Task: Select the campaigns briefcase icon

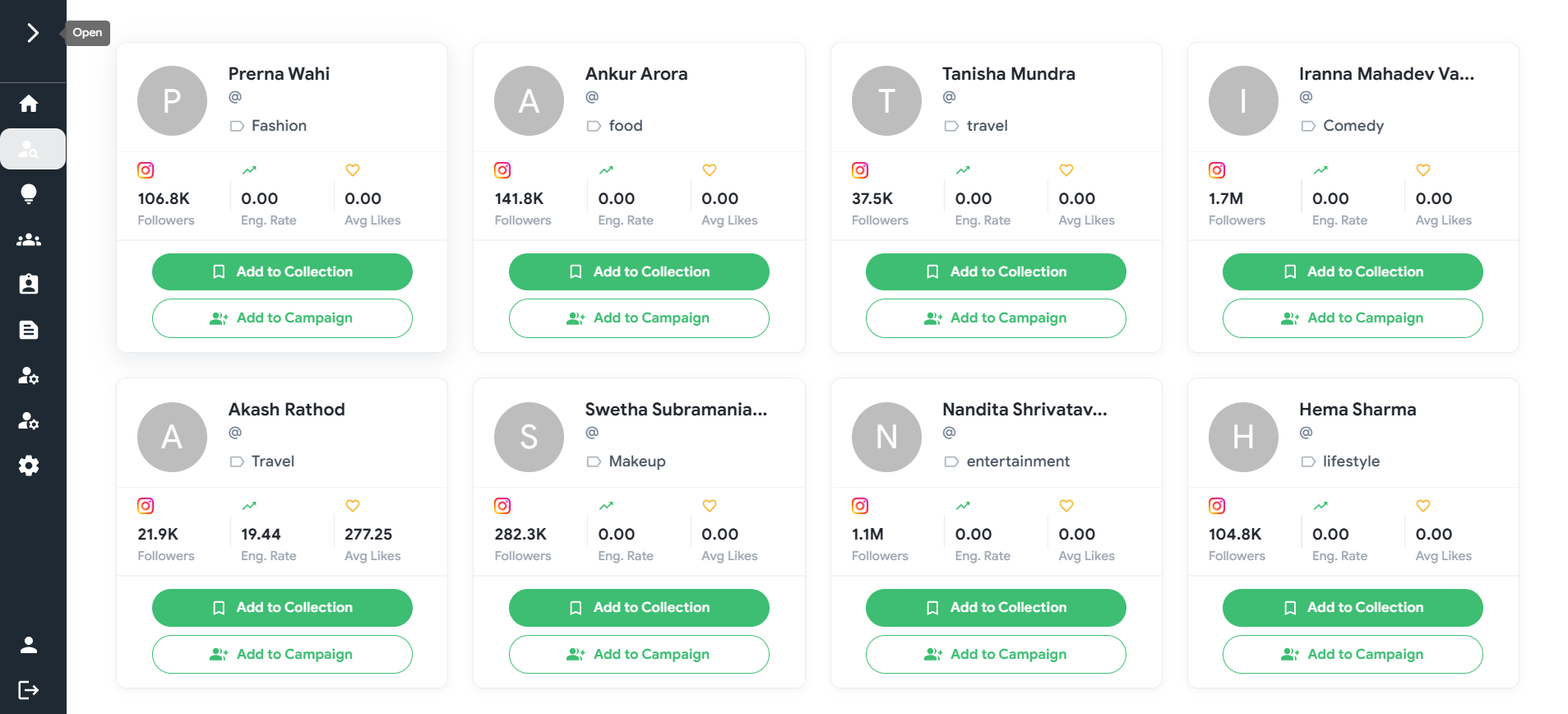Action: (29, 283)
